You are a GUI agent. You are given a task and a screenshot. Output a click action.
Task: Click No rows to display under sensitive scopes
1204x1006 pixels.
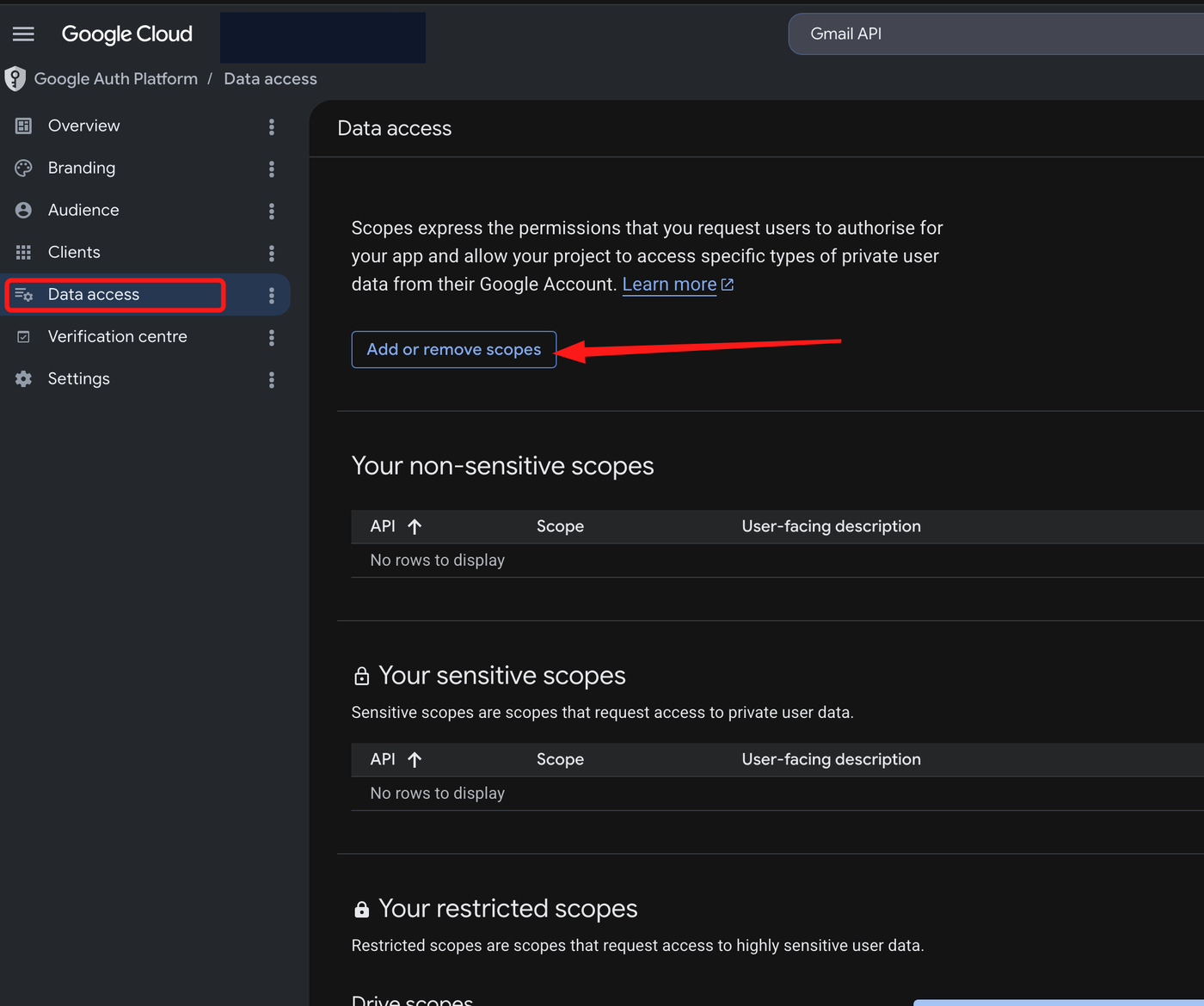tap(437, 793)
